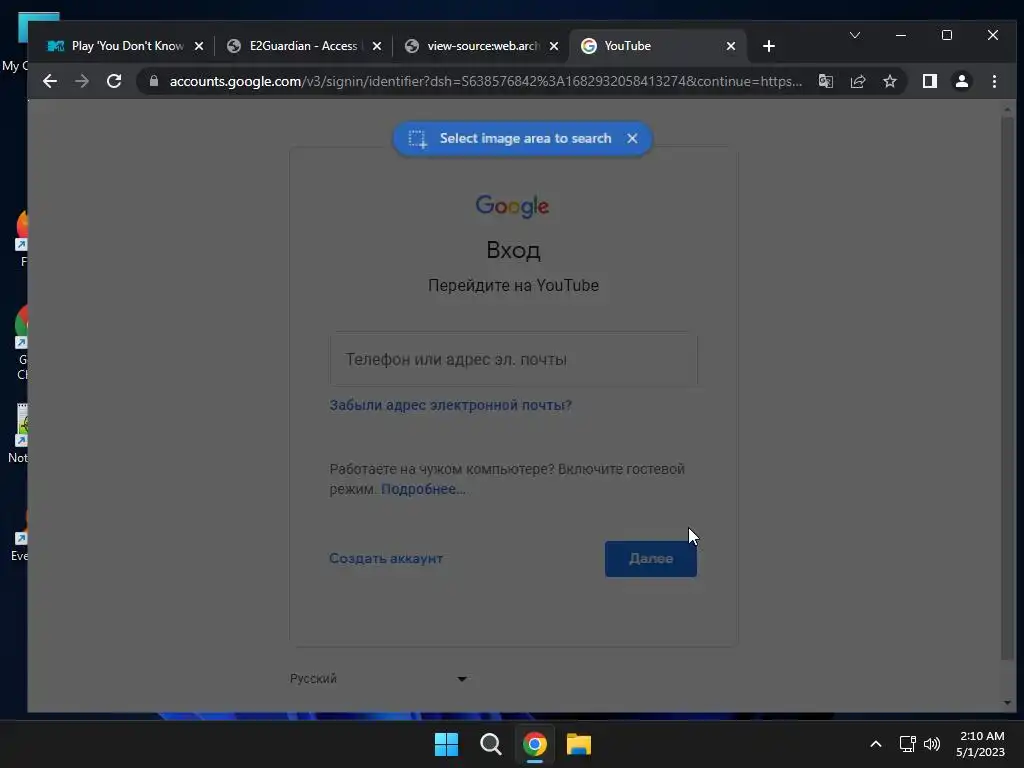The width and height of the screenshot is (1024, 768).
Task: Open tab search chevron in title bar
Action: coord(855,35)
